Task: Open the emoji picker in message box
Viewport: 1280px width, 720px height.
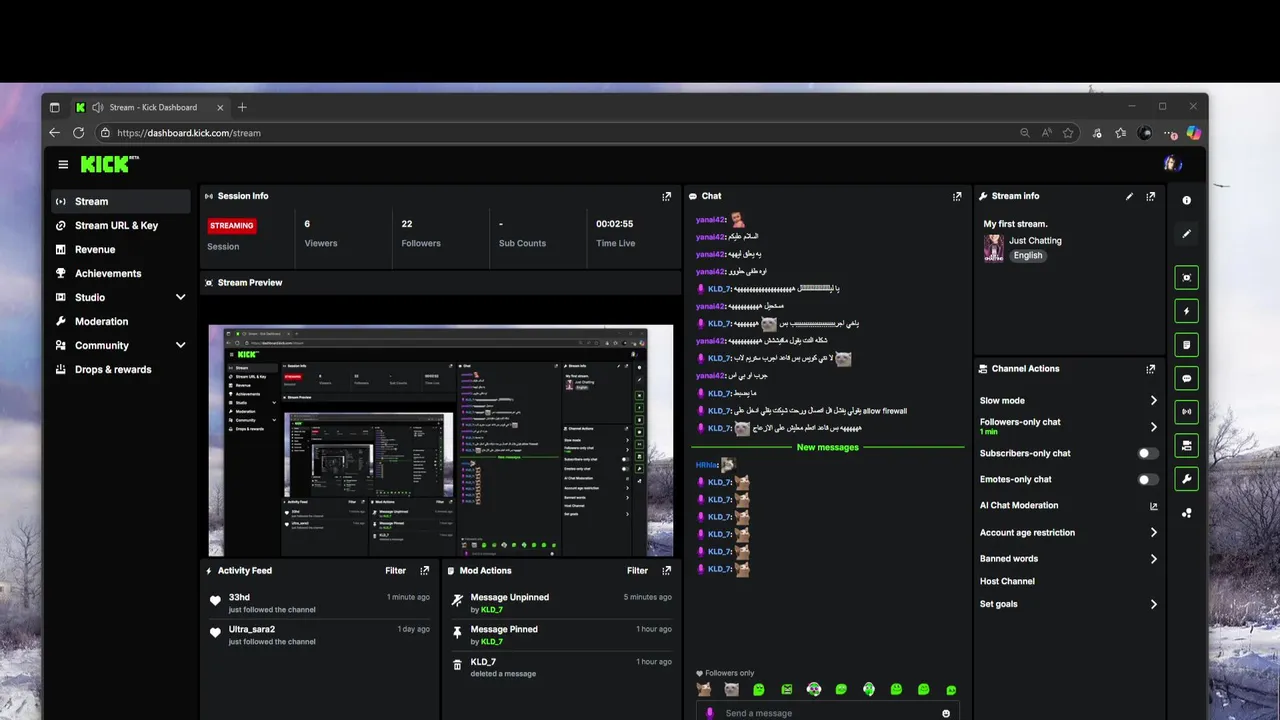Action: tap(946, 713)
